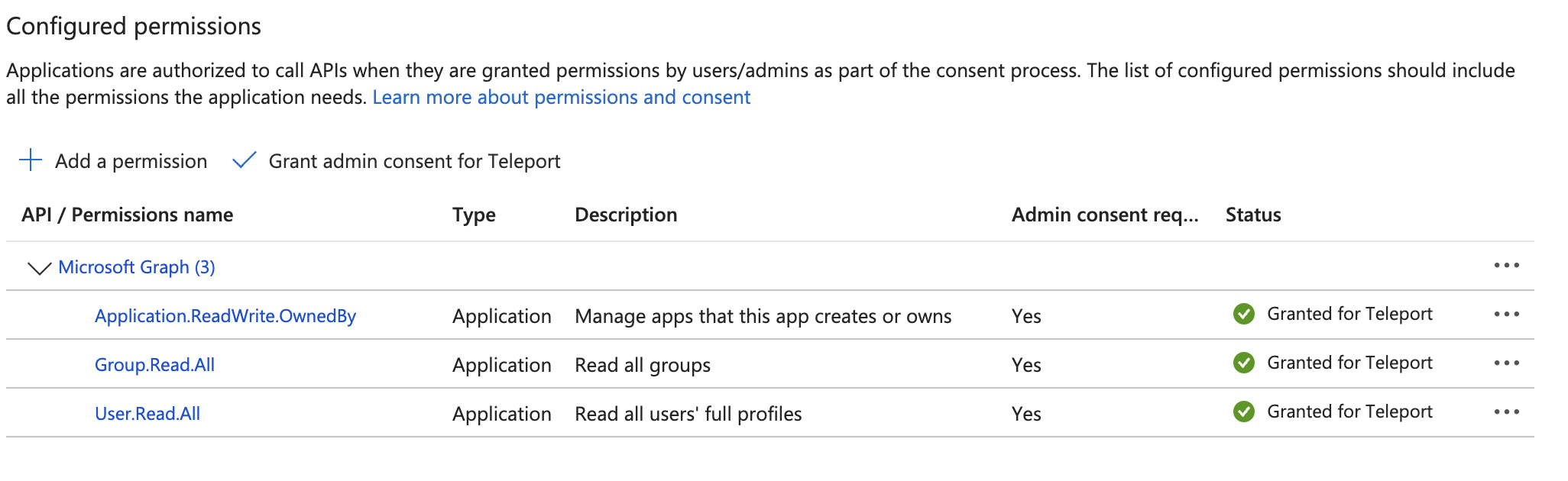The image size is (1568, 481).
Task: Open Group.Read.All permission details
Action: 154,365
